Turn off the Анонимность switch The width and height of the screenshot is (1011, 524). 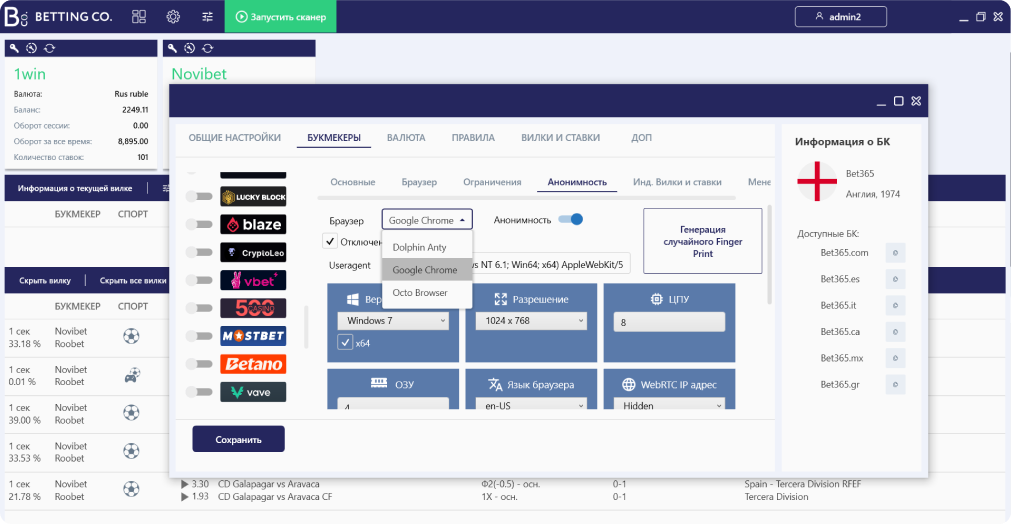[570, 219]
